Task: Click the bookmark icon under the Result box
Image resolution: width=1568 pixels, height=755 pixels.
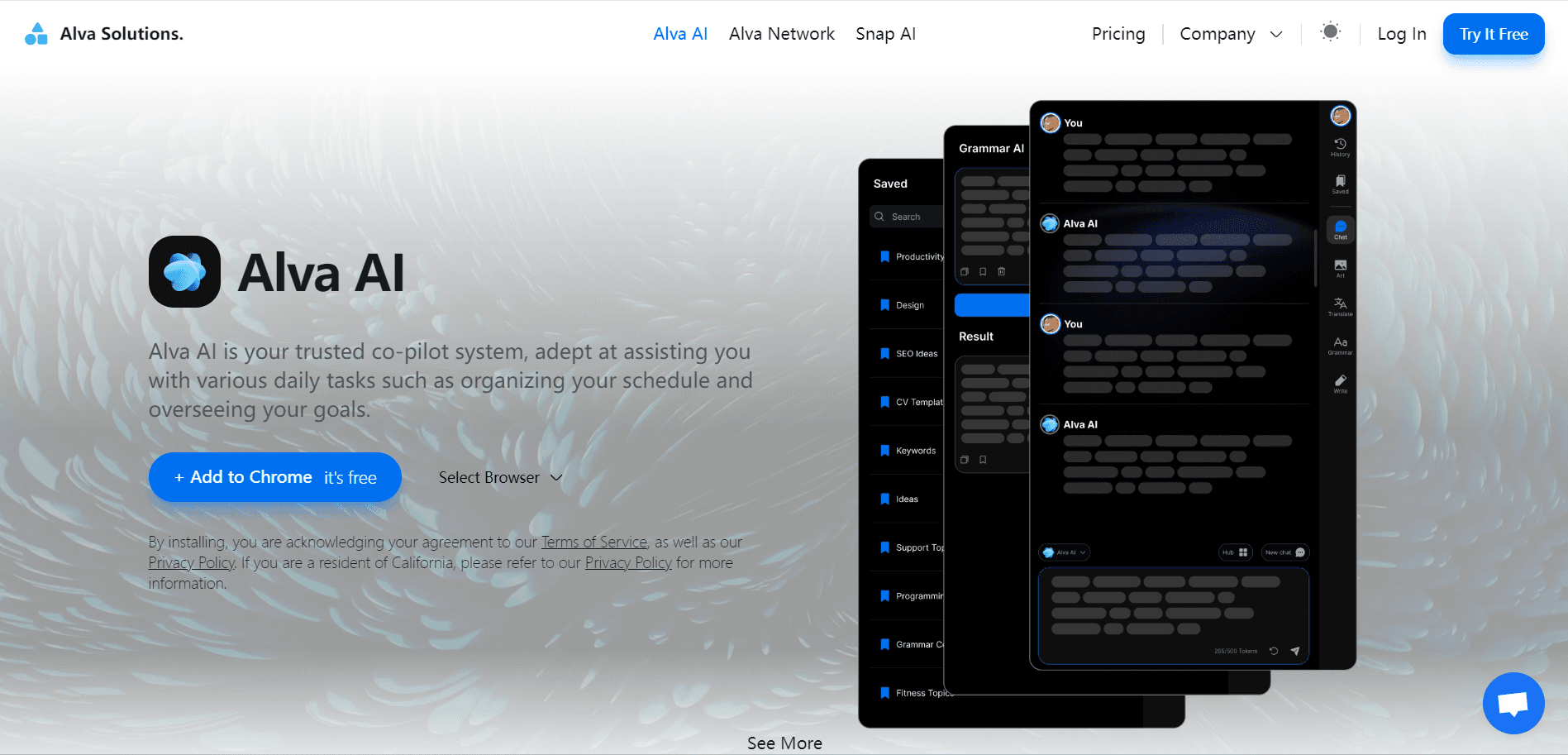Action: (983, 460)
